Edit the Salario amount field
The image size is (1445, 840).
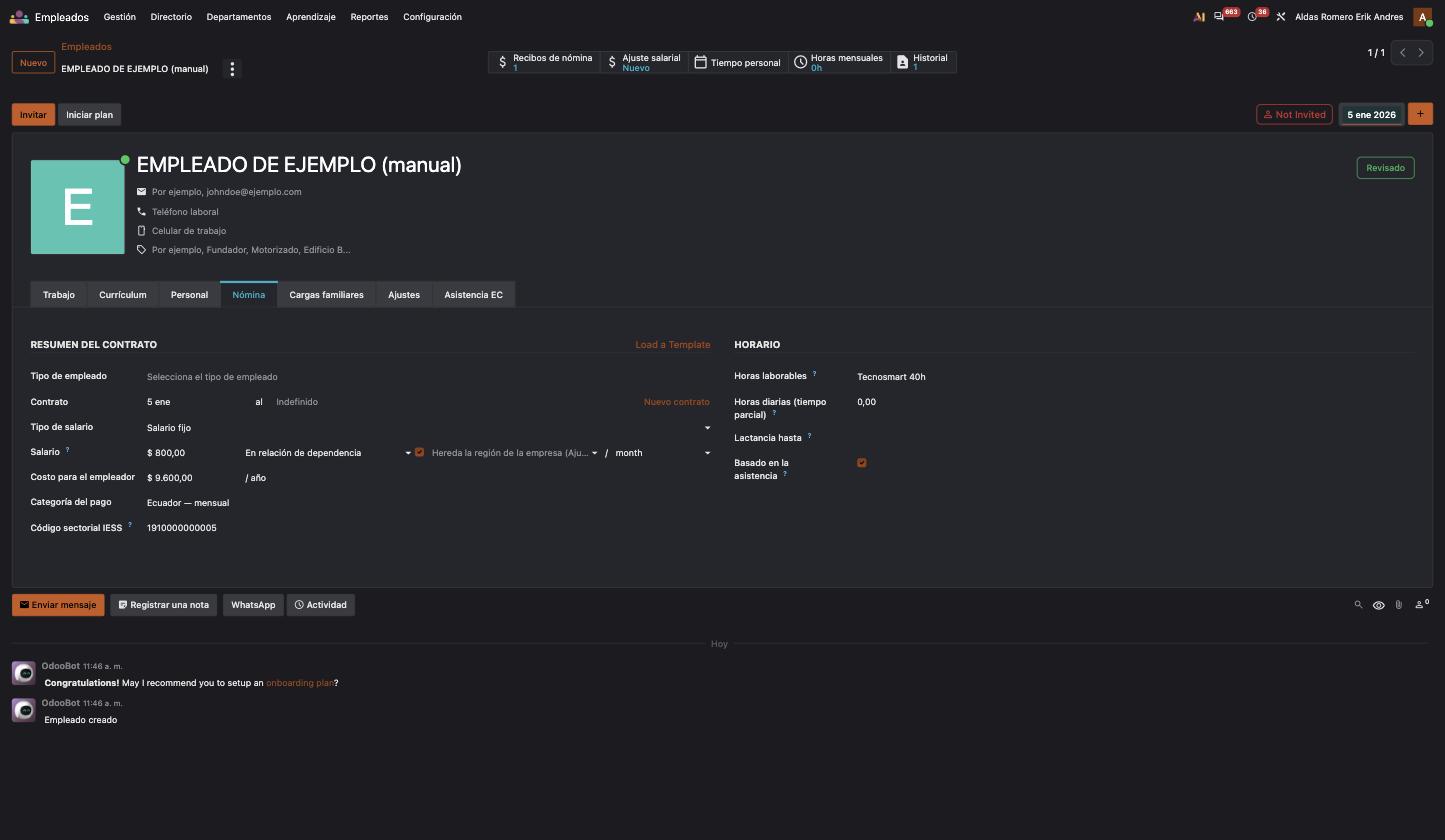190,453
